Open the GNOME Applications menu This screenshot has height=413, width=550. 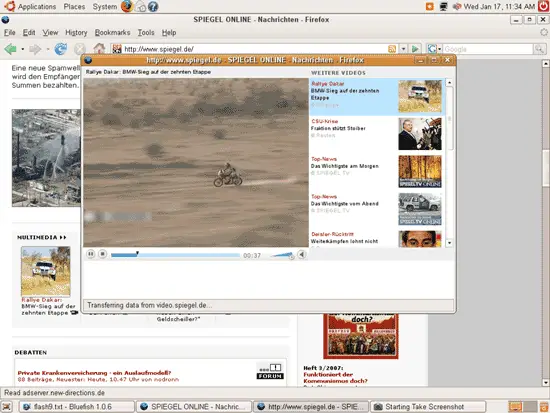37,7
